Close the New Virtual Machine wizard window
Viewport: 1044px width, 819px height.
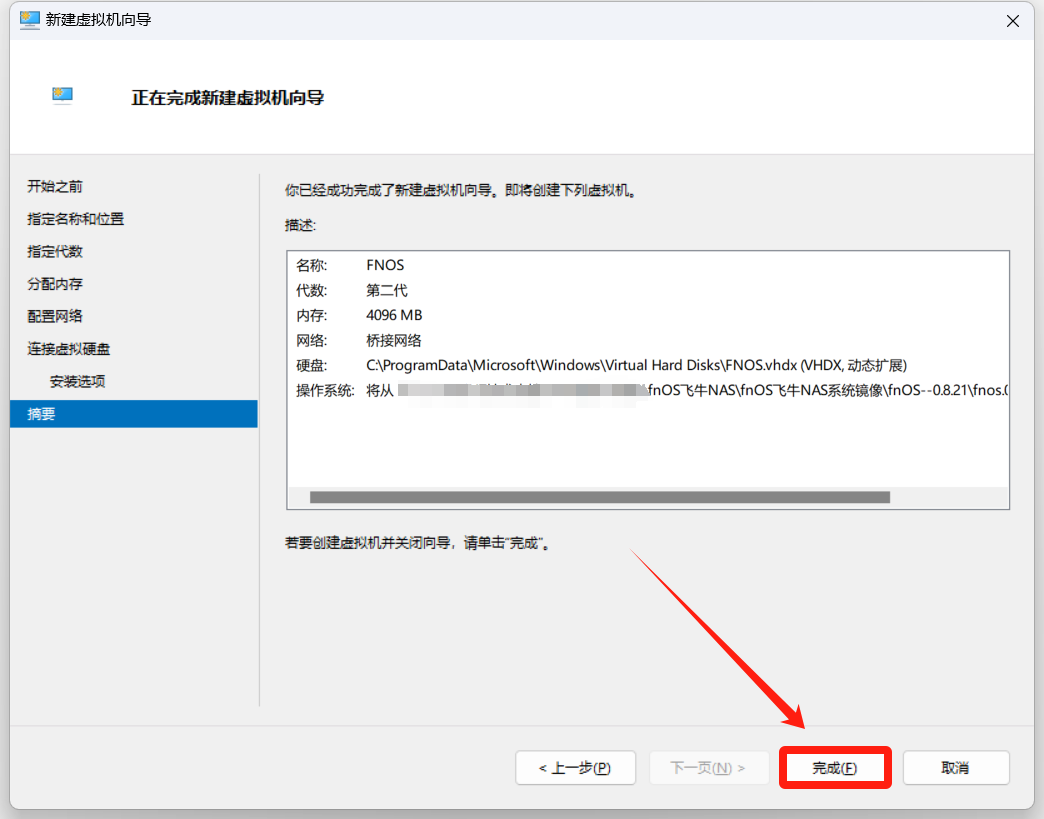tap(1012, 20)
